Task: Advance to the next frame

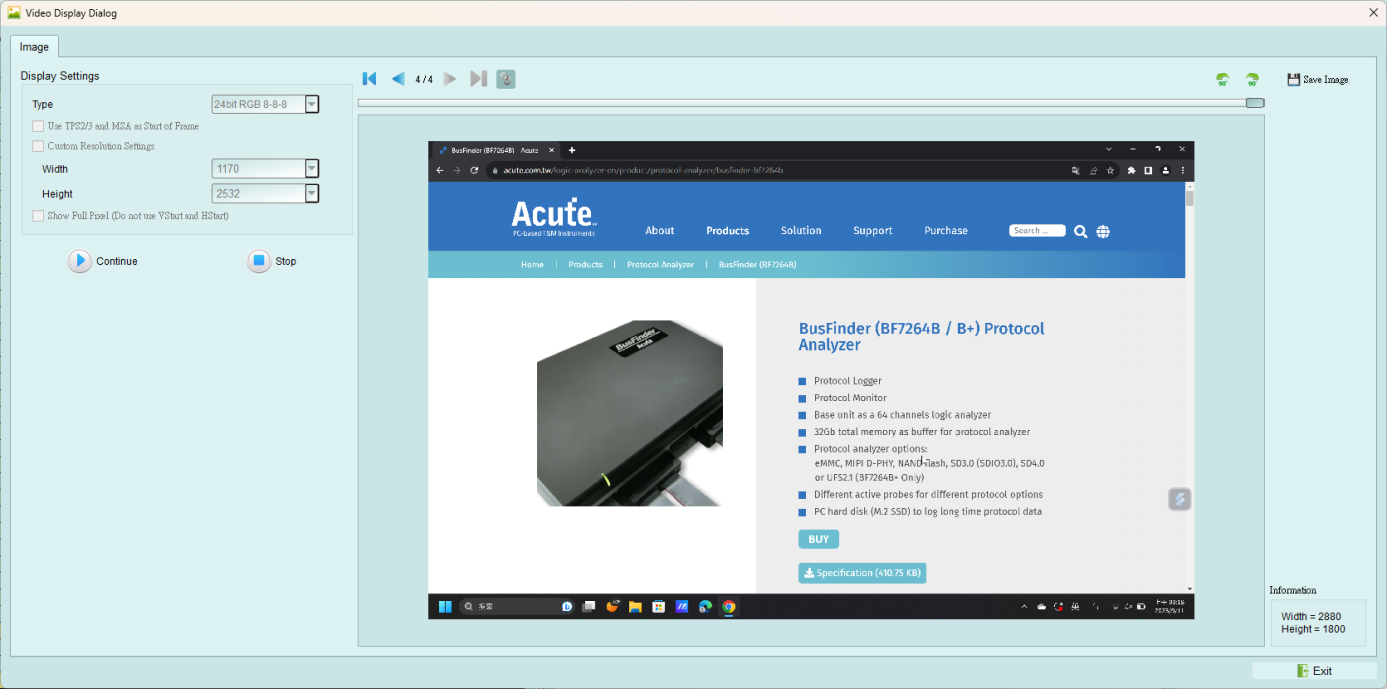Action: (450, 79)
